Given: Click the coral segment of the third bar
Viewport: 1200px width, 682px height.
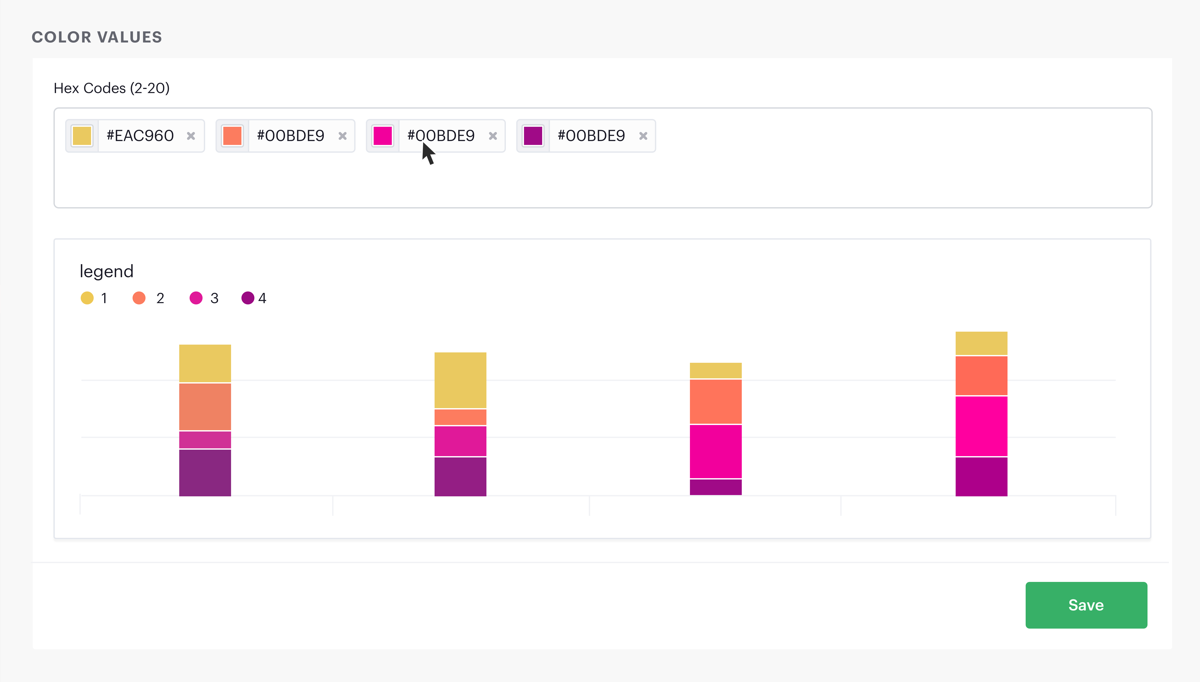Looking at the screenshot, I should click(x=716, y=402).
